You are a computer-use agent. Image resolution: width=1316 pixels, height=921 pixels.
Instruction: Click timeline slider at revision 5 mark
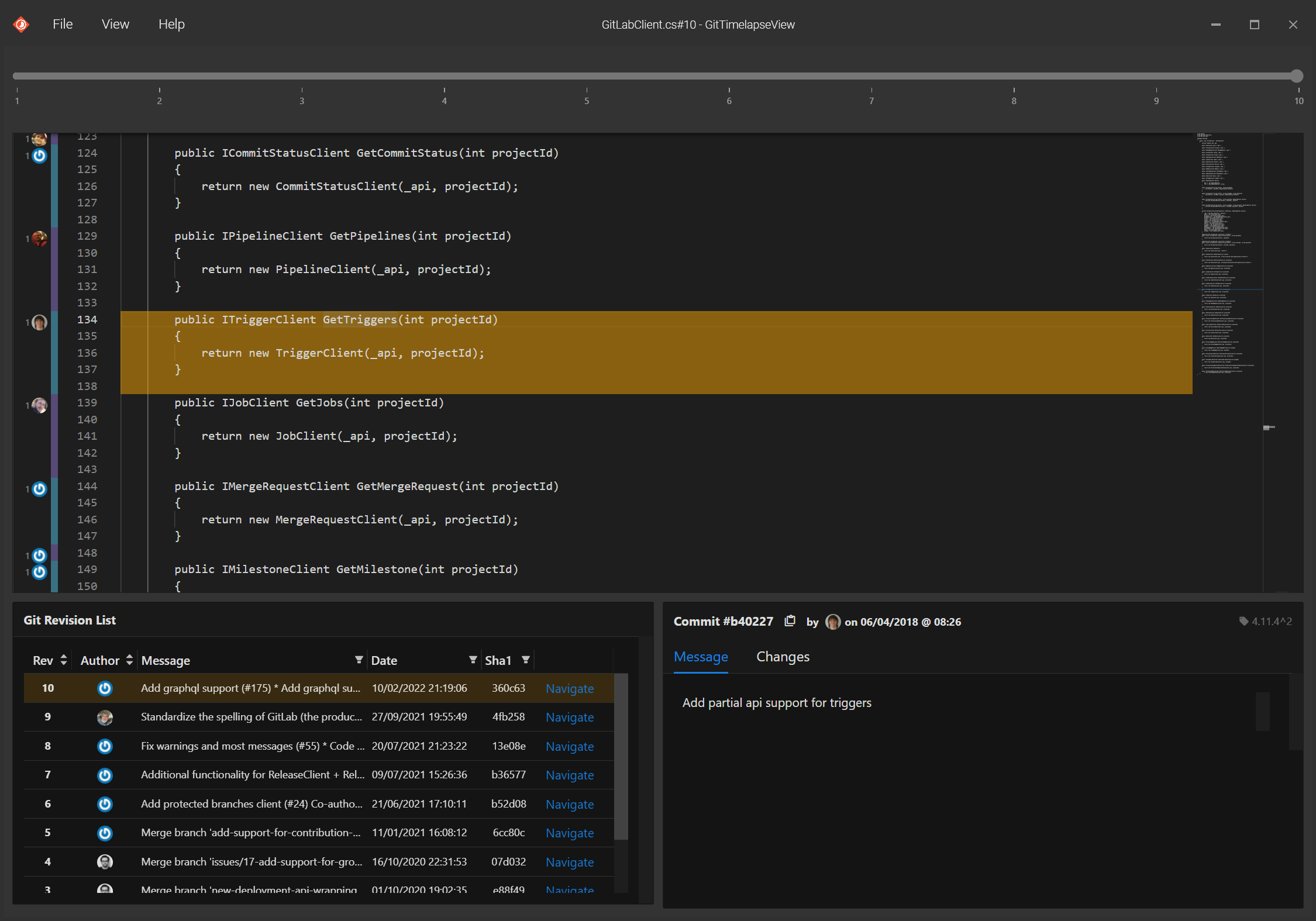[x=587, y=77]
